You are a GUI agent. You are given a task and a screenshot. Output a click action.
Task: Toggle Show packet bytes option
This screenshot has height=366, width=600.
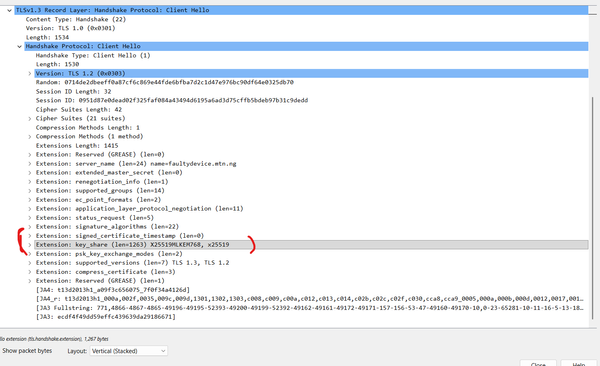tap(27, 351)
